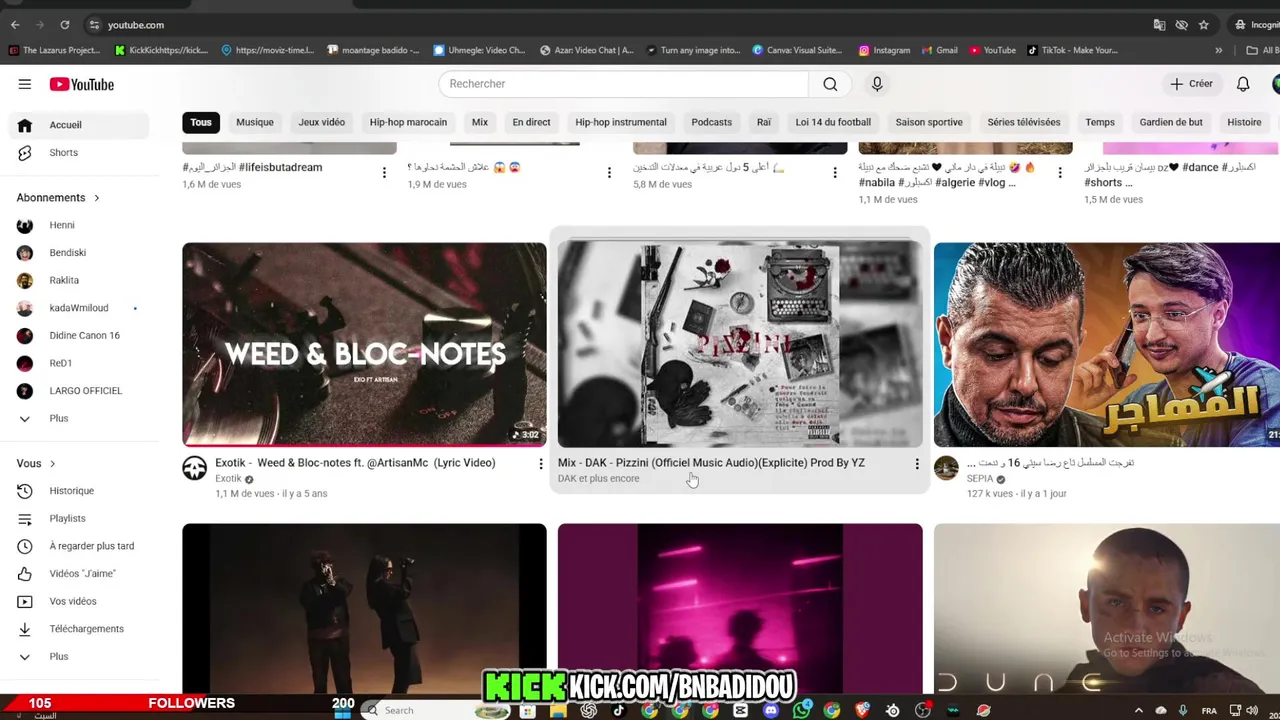Open Vos vidéos in sidebar
Viewport: 1280px width, 720px height.
(79, 601)
